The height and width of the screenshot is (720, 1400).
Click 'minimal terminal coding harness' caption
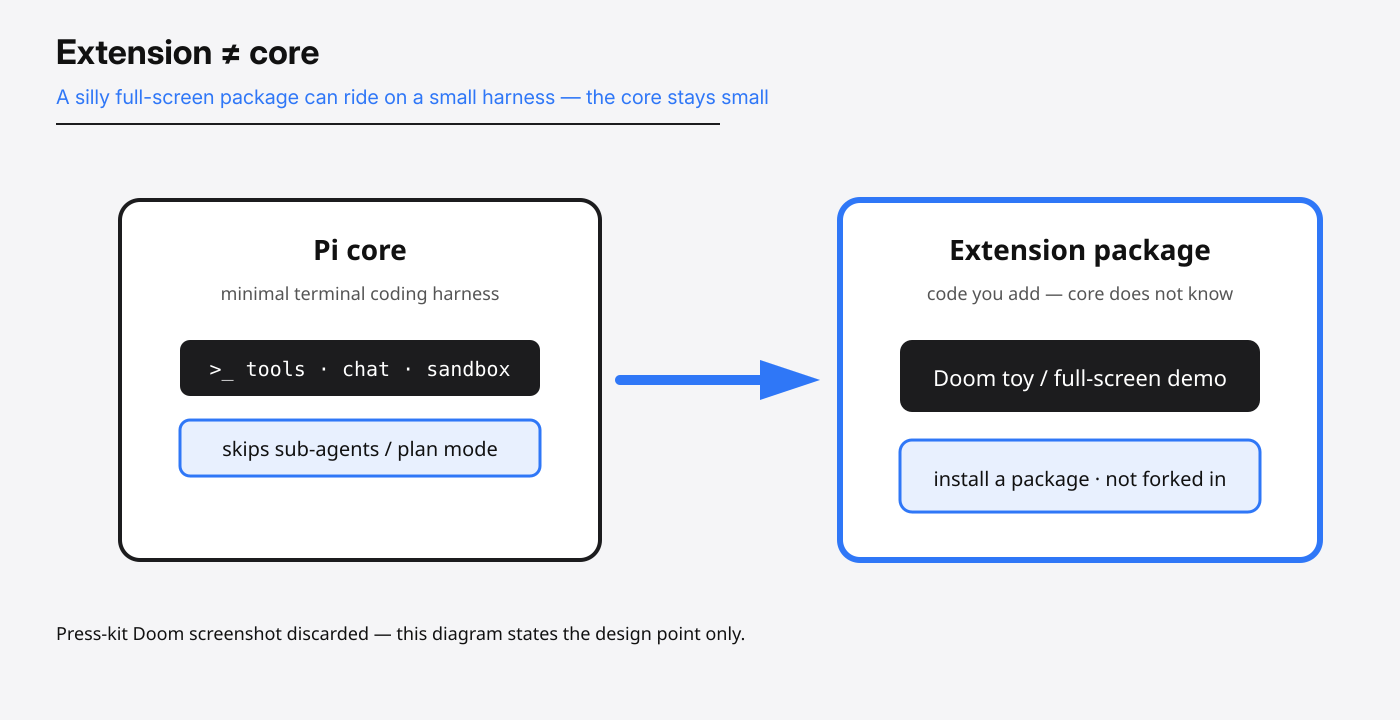pyautogui.click(x=360, y=294)
